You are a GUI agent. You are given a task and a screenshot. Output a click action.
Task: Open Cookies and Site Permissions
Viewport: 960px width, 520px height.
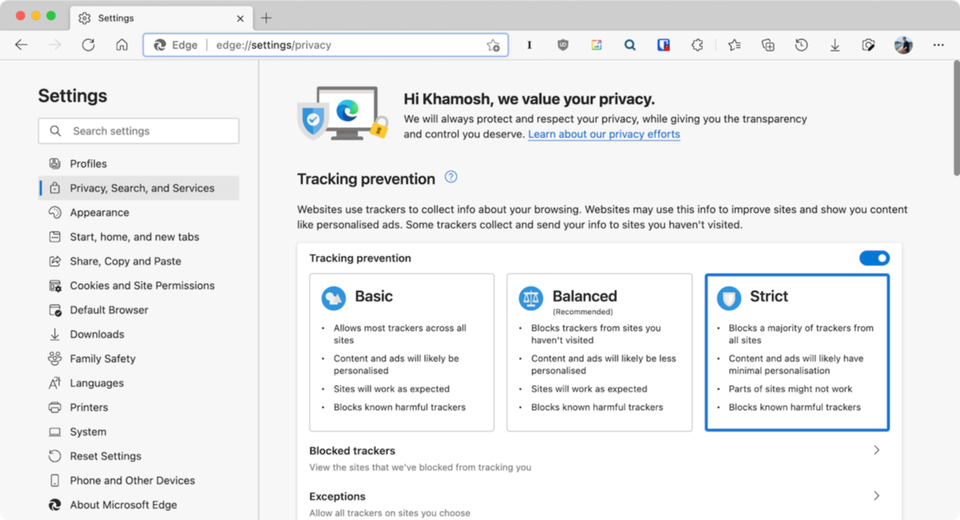pos(139,285)
